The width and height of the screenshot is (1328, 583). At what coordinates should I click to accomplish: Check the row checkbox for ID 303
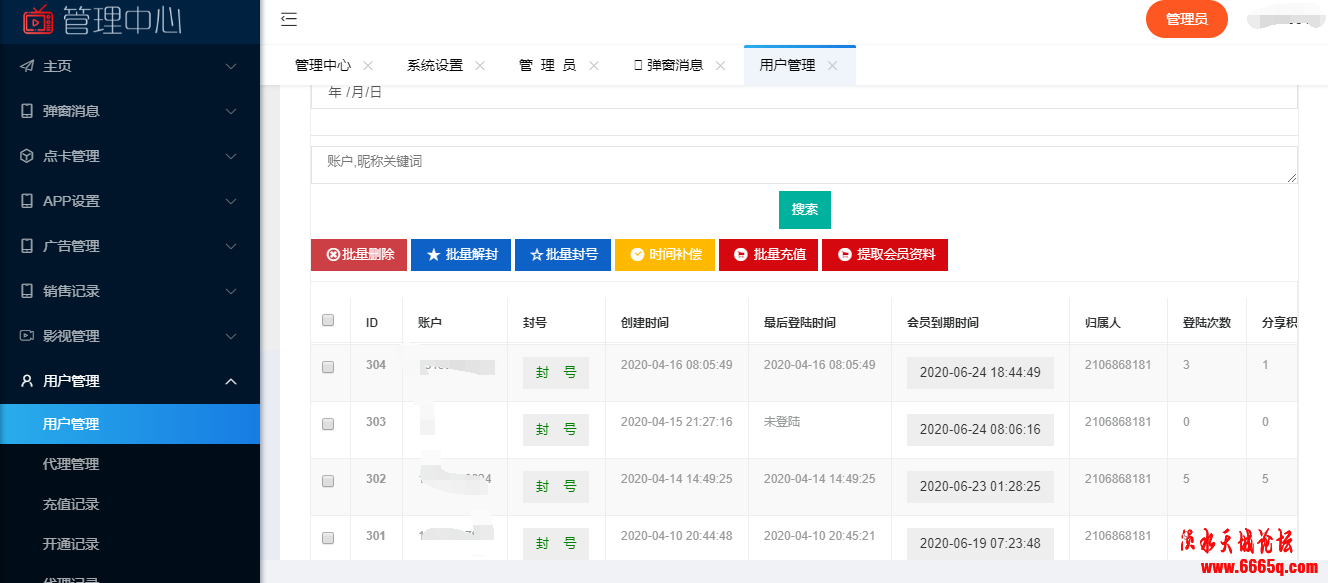click(328, 424)
